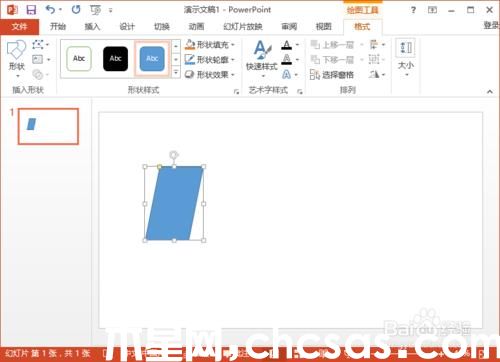Viewport: 500px width, 362px height.
Task: Move up one row in the shape styles gallery
Action: pos(176,46)
